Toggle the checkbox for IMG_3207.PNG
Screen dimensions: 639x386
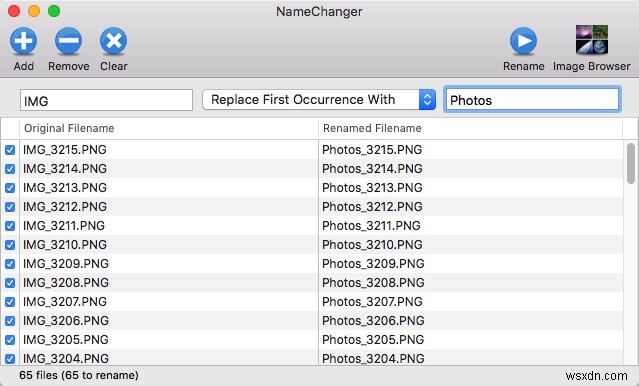(10, 302)
